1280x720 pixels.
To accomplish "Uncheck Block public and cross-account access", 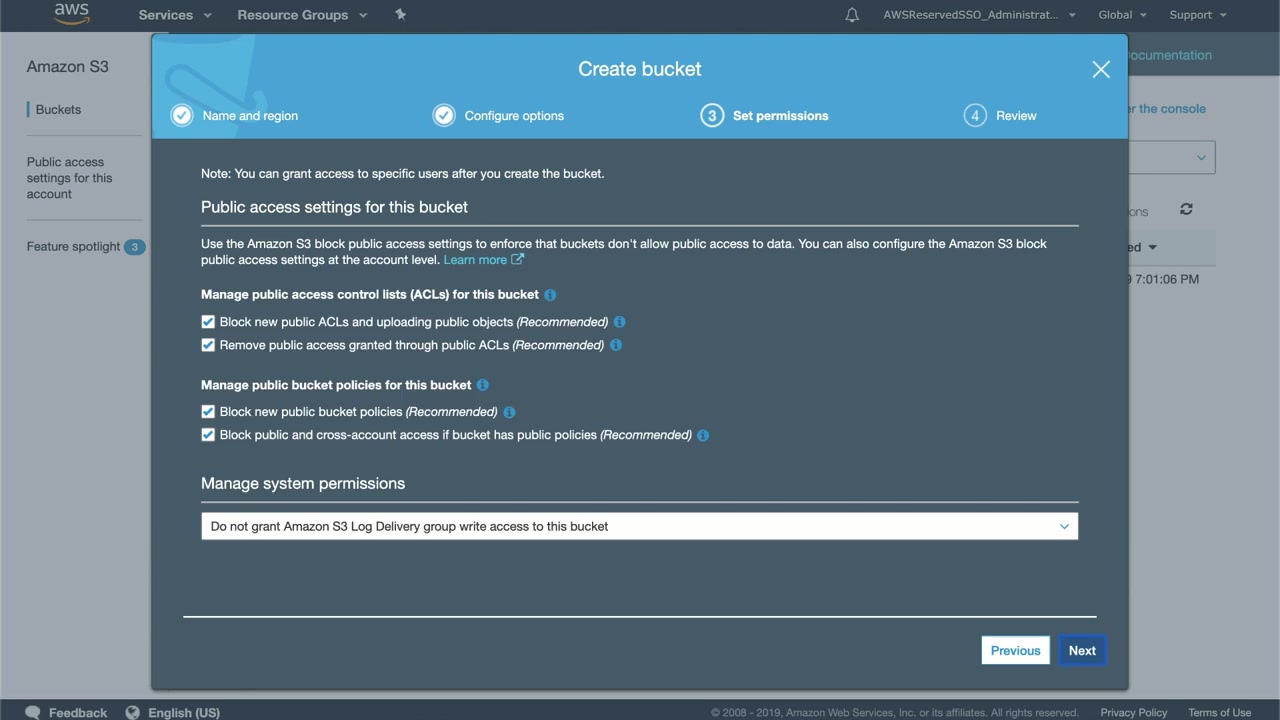I will pyautogui.click(x=208, y=435).
